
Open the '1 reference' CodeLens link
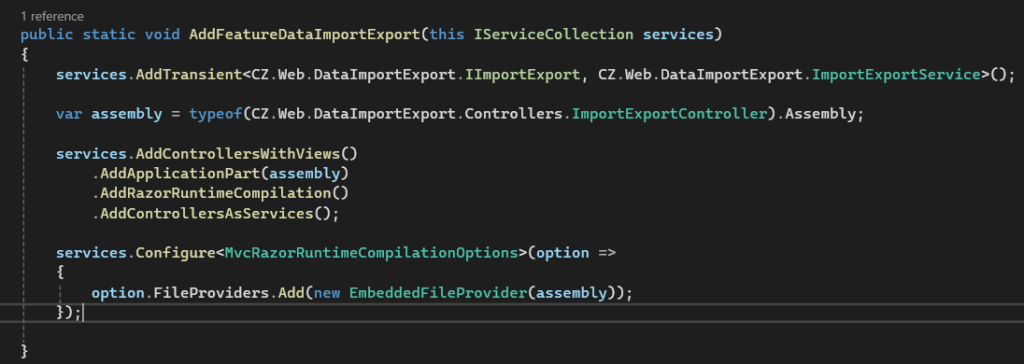[52, 16]
